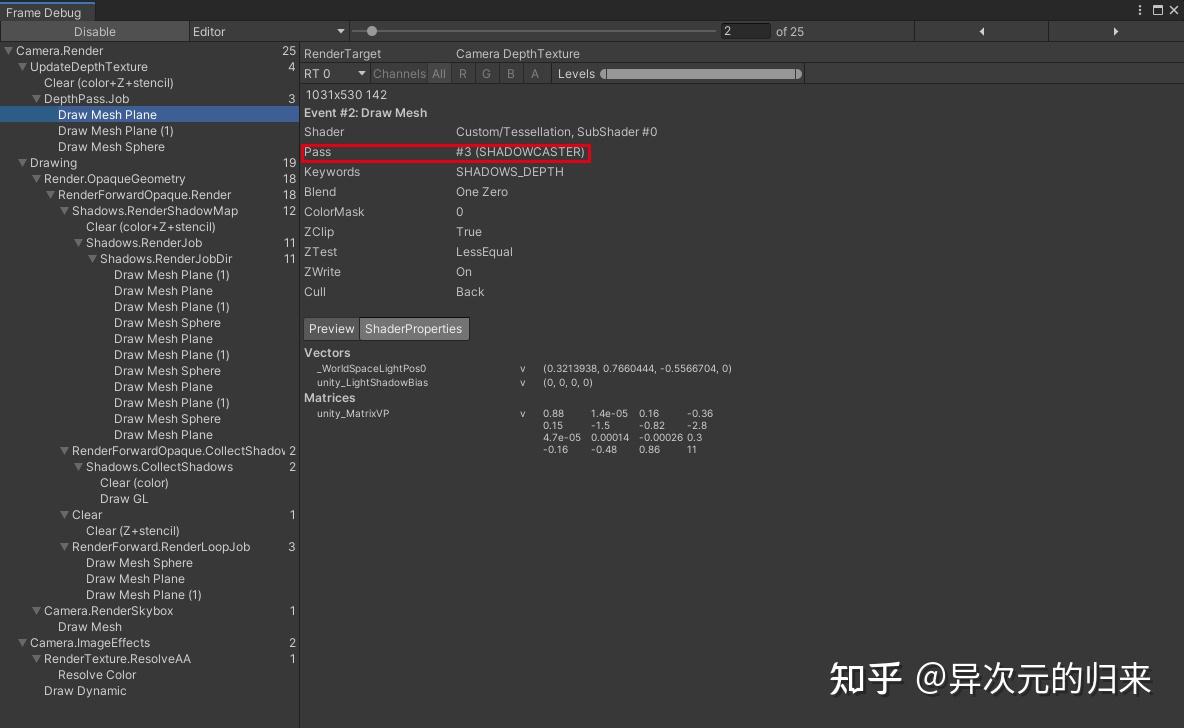Select the ShaderProperties tab
Viewport: 1184px width, 728px height.
click(414, 328)
